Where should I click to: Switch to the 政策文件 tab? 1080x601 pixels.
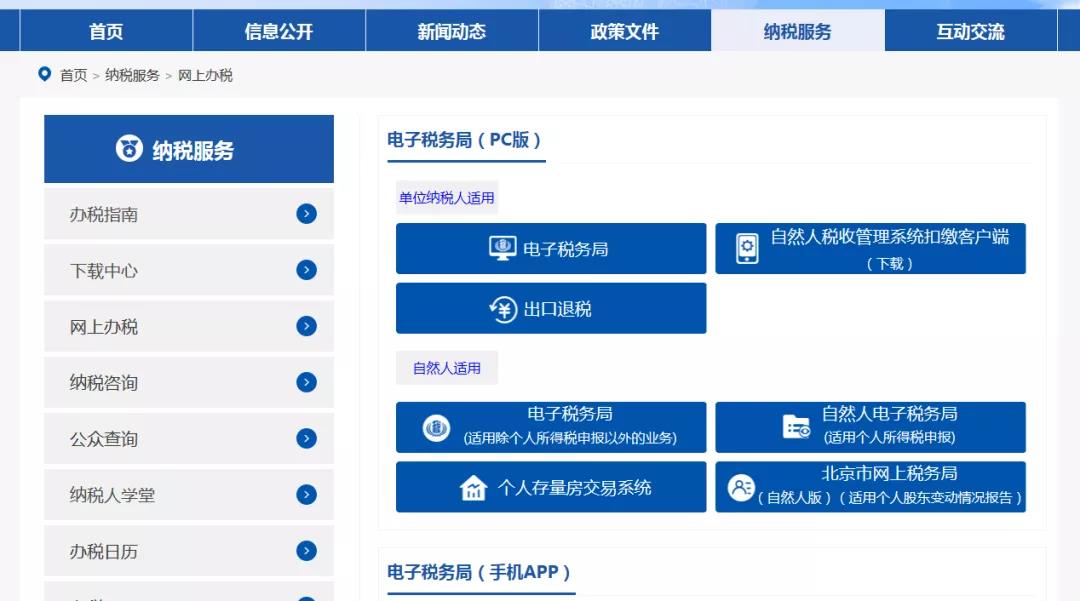pyautogui.click(x=625, y=31)
